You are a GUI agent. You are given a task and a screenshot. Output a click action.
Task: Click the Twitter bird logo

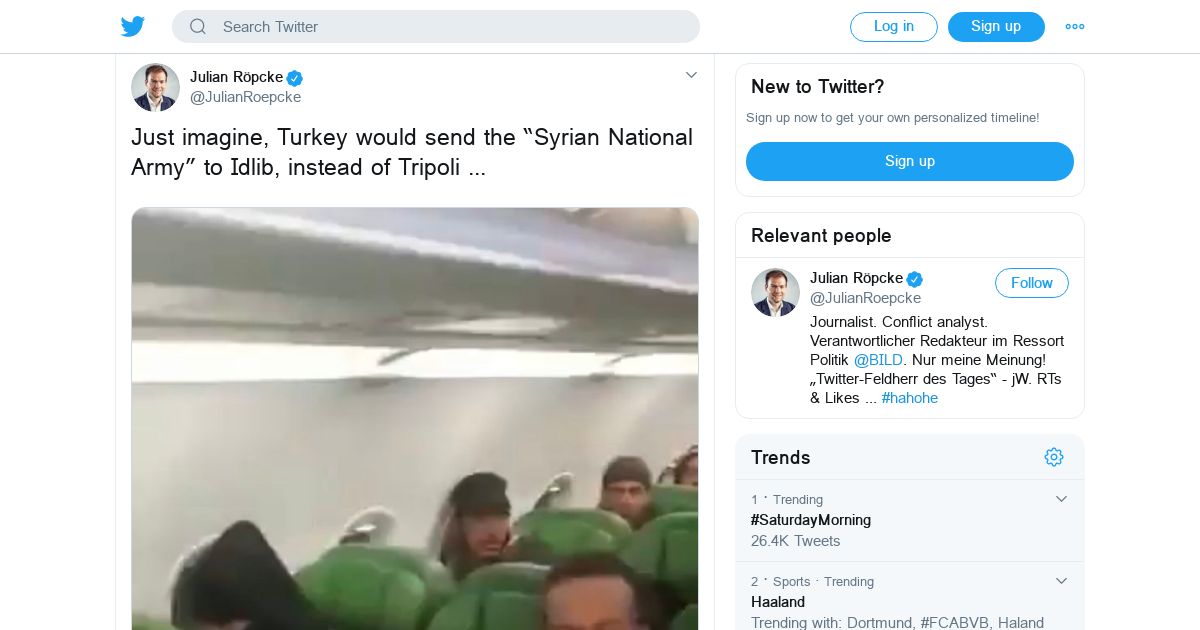[133, 27]
